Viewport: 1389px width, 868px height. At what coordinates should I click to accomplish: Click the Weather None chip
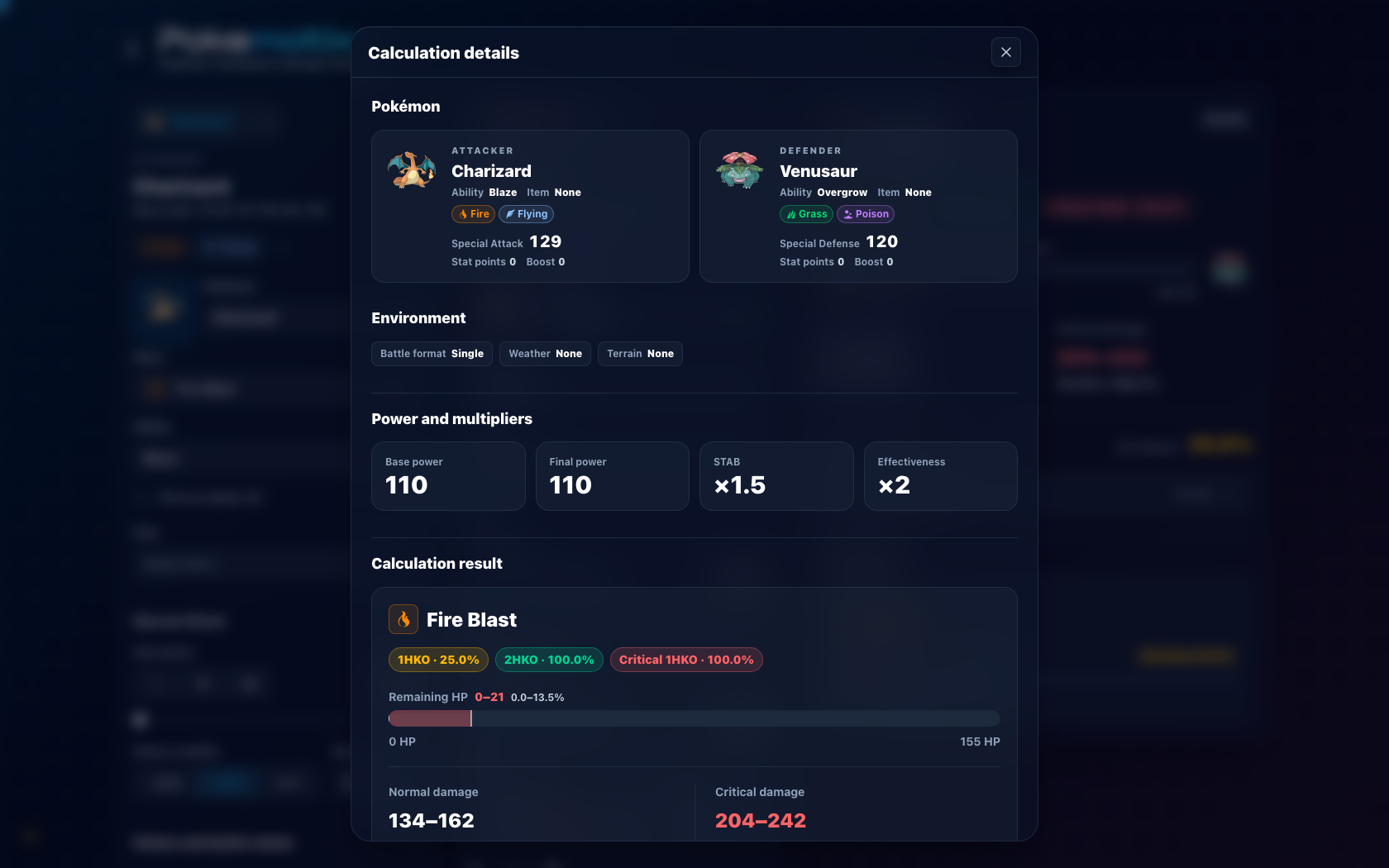tap(545, 354)
